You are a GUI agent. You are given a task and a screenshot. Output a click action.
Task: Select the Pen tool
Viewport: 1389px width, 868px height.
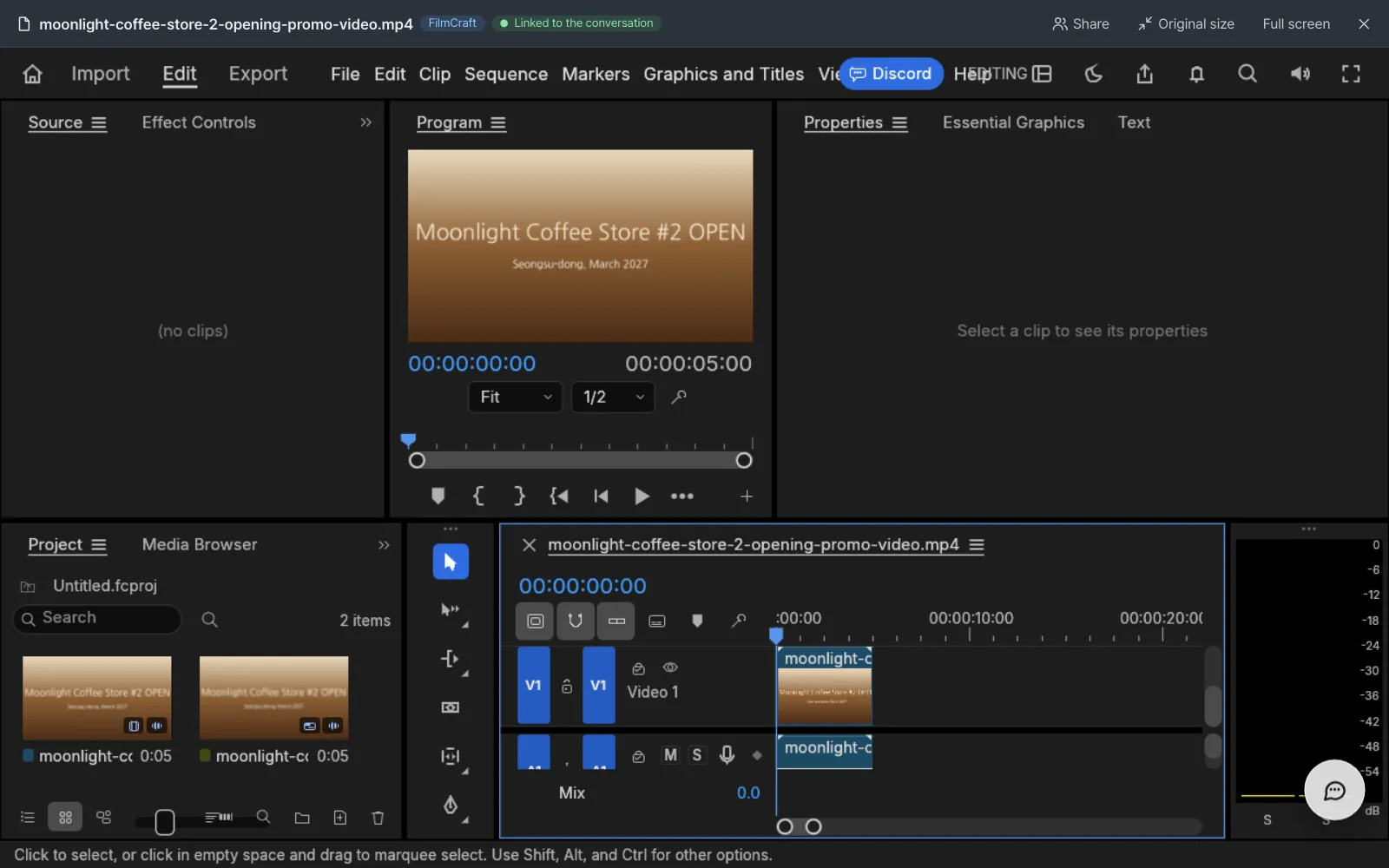pos(451,805)
